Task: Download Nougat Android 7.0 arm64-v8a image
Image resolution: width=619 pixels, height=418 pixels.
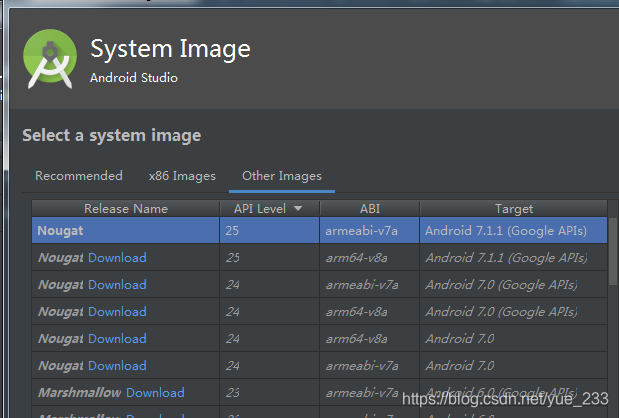Action: pyautogui.click(x=117, y=339)
